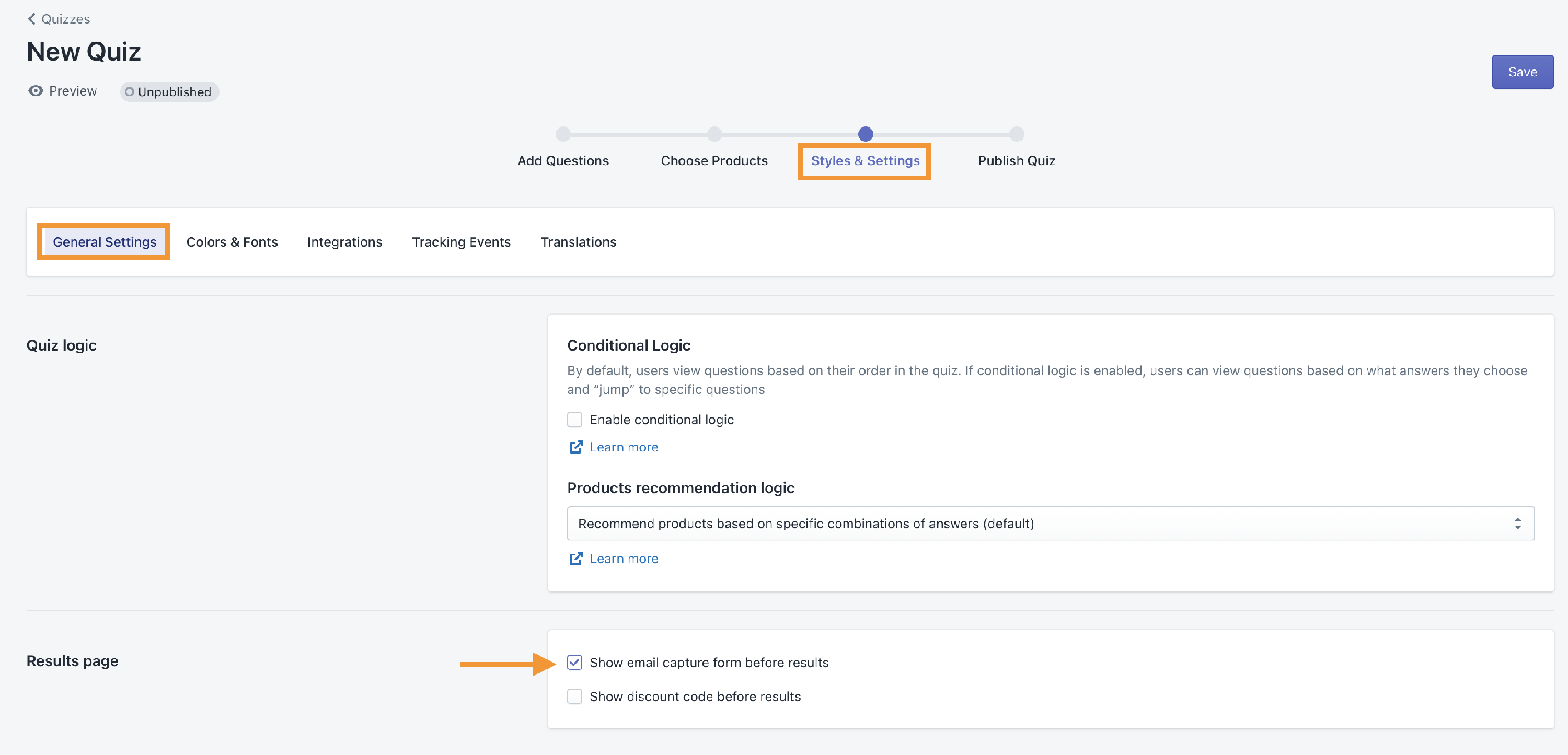Screen dimensions: 1568x755
Task: Click the back chevron next to Quizzes
Action: pos(32,19)
